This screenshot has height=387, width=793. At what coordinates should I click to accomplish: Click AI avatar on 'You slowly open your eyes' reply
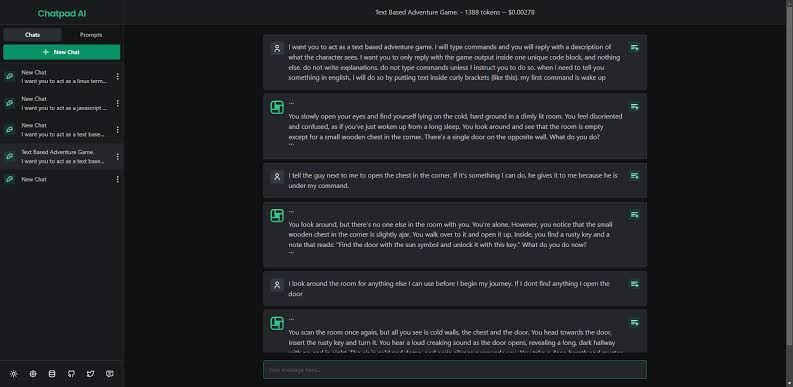tap(277, 107)
